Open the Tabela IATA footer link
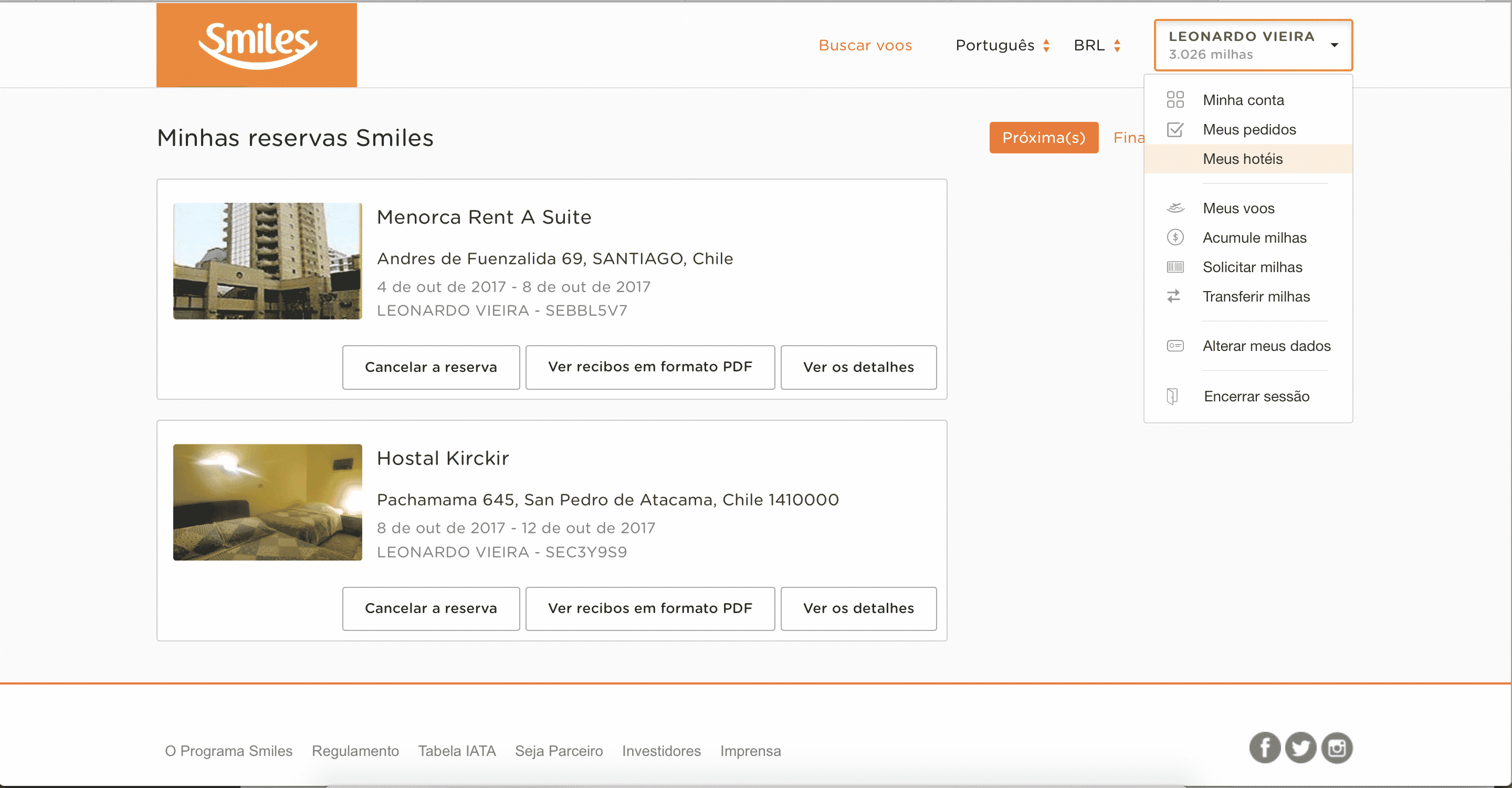1512x788 pixels. click(457, 750)
